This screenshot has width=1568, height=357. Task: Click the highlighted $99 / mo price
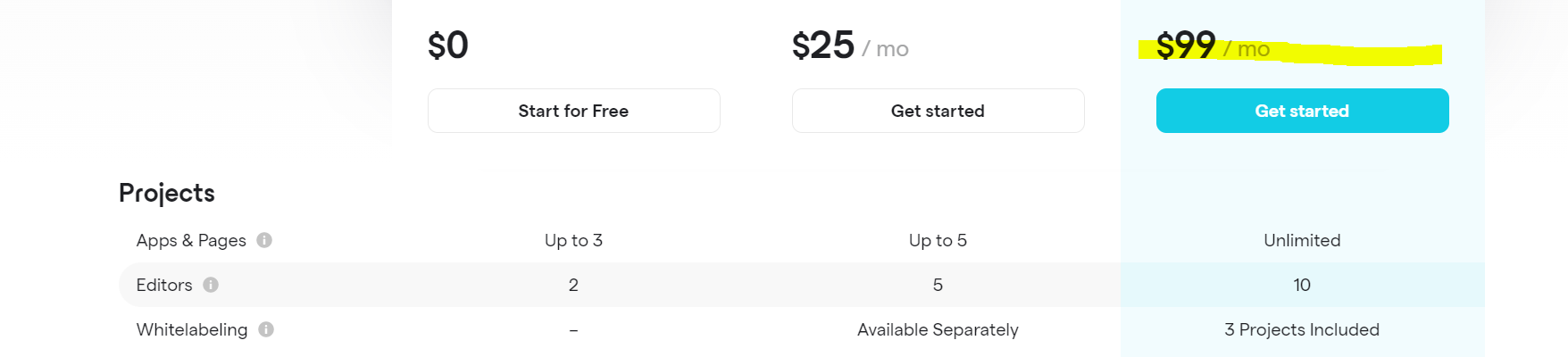click(1212, 46)
